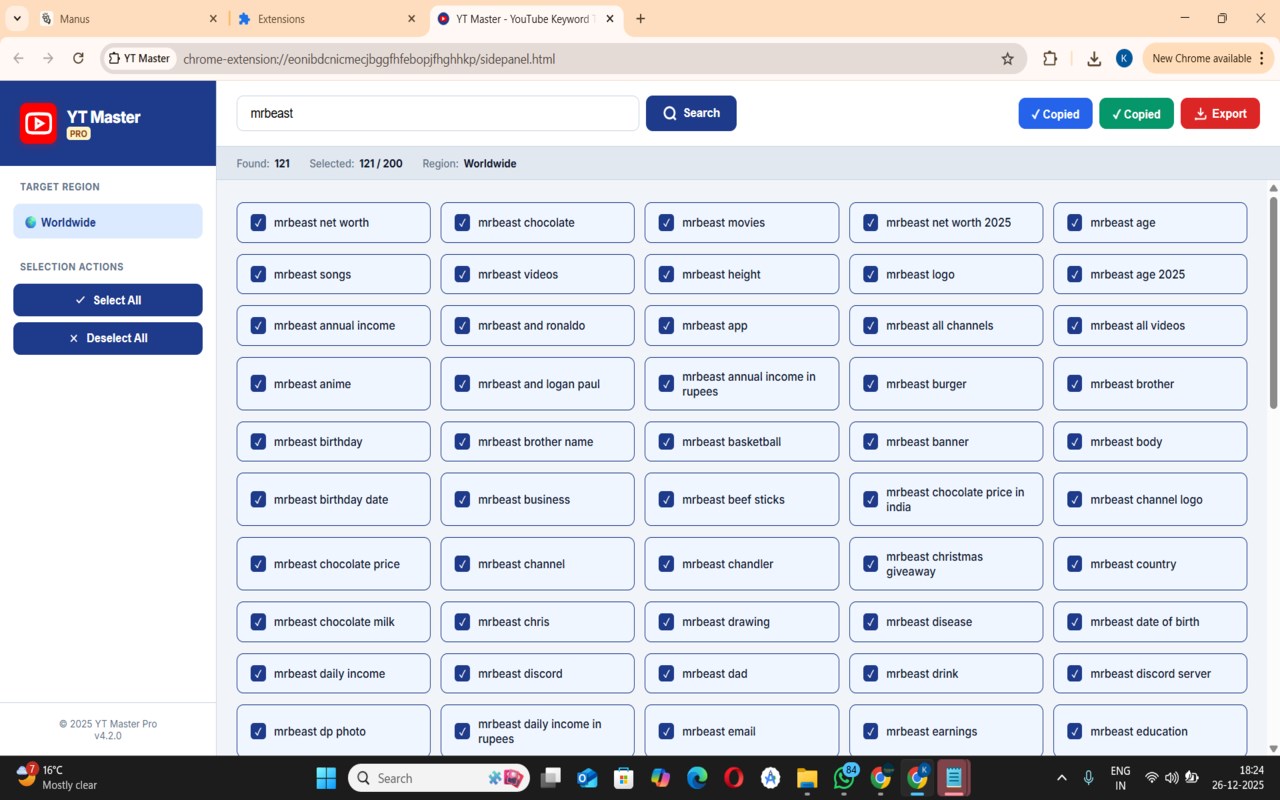Click the v4.2.0 version text
This screenshot has width=1280, height=800.
(x=108, y=736)
